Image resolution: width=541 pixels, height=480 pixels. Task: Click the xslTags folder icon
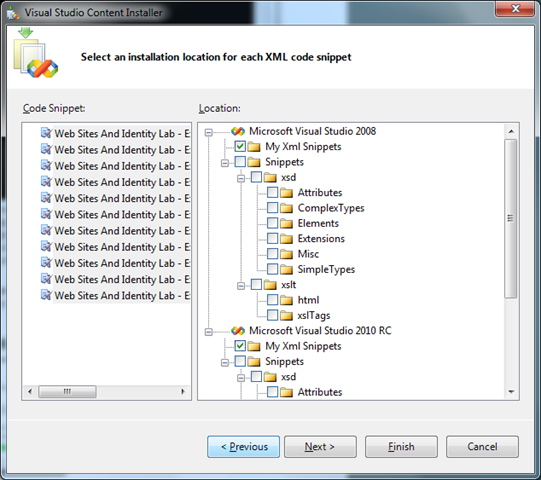[286, 315]
